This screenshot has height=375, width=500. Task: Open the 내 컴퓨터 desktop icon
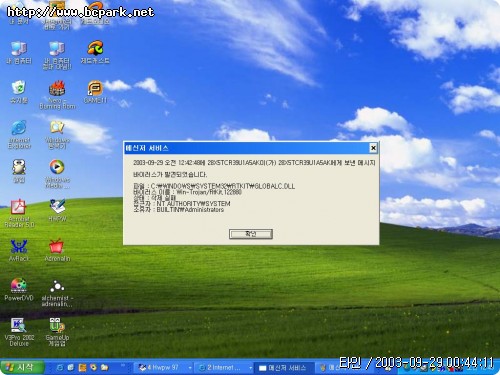[19, 52]
